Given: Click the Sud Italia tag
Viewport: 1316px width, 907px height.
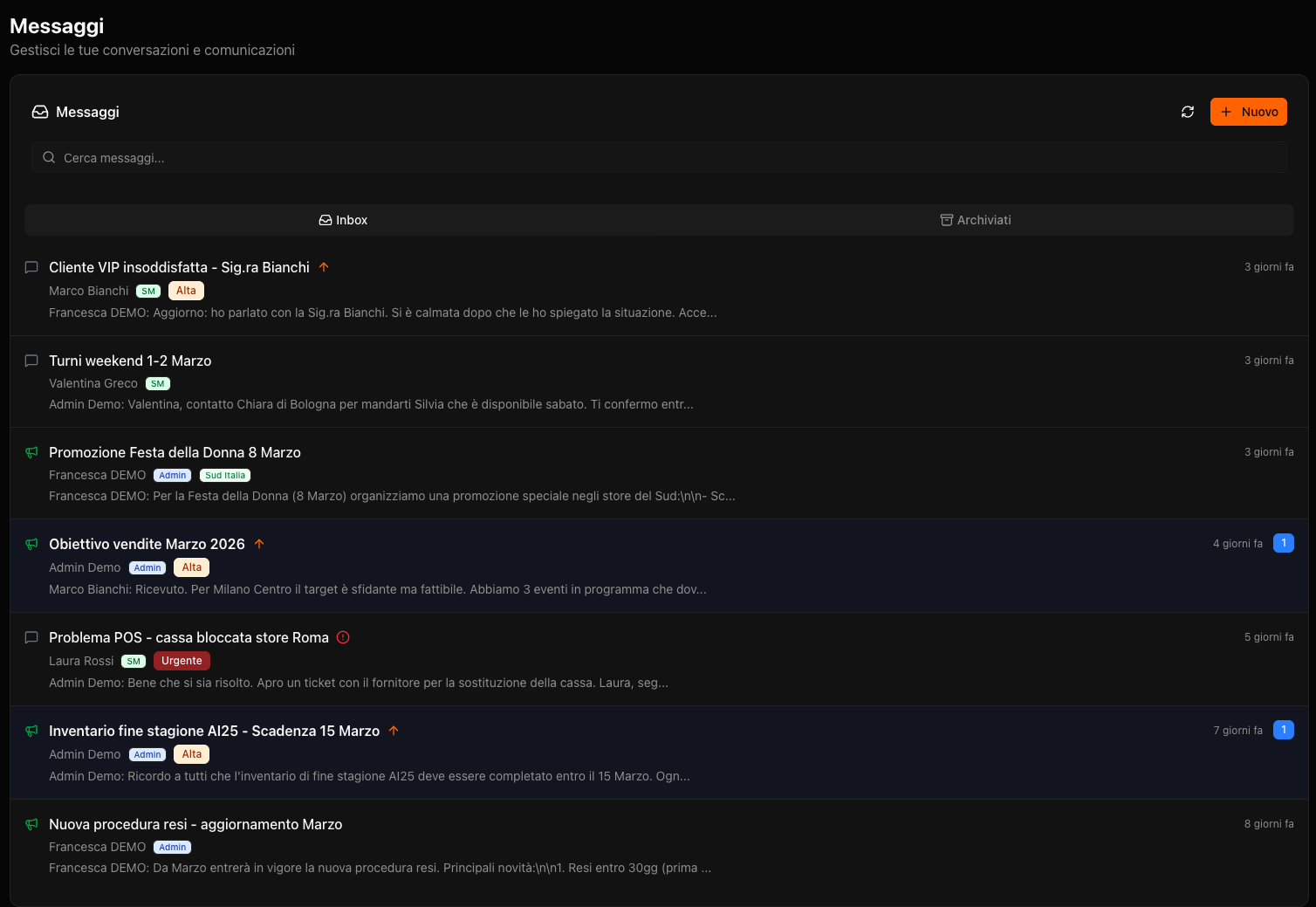Looking at the screenshot, I should click(225, 476).
